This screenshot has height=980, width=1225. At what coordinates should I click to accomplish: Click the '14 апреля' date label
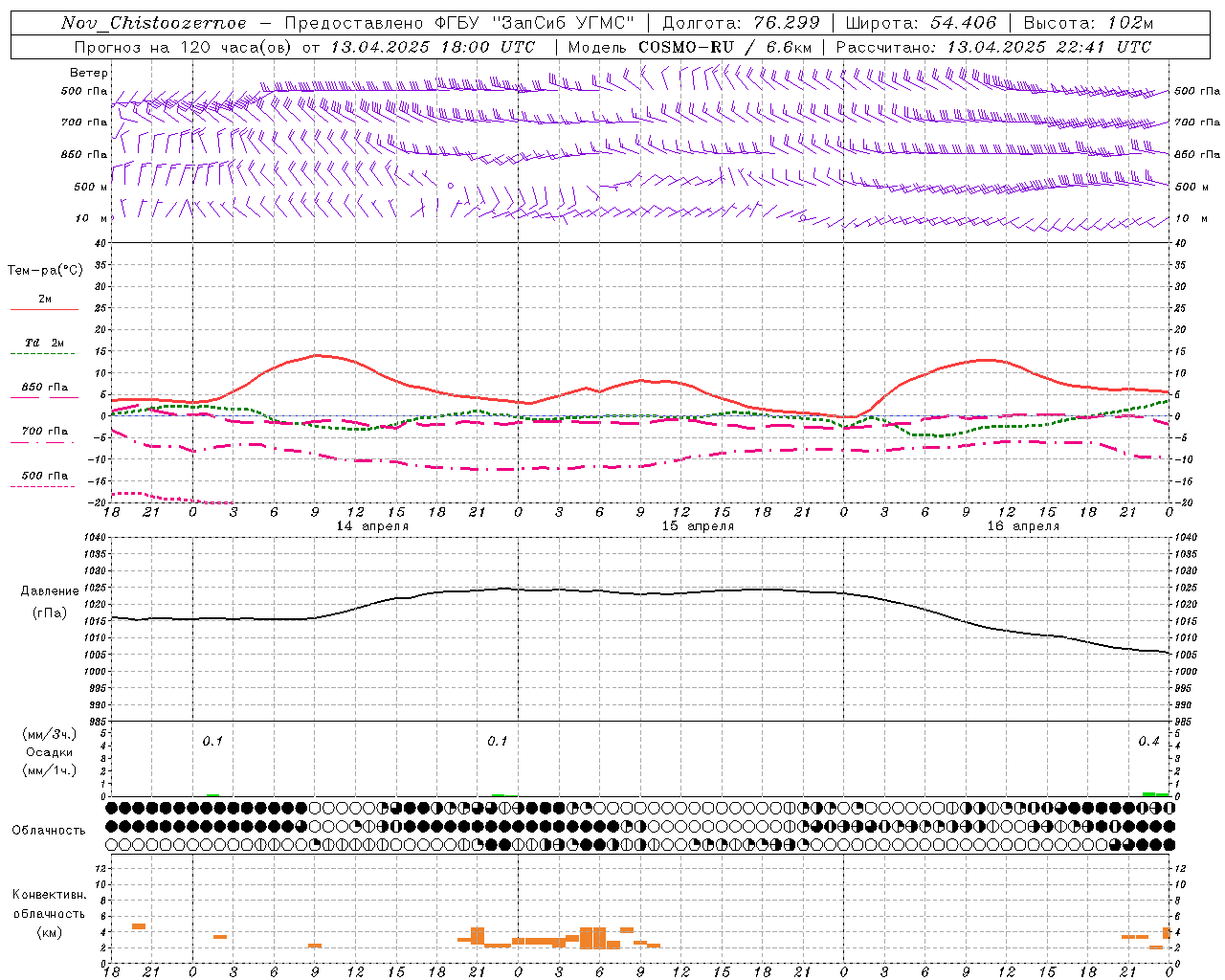coord(372,526)
